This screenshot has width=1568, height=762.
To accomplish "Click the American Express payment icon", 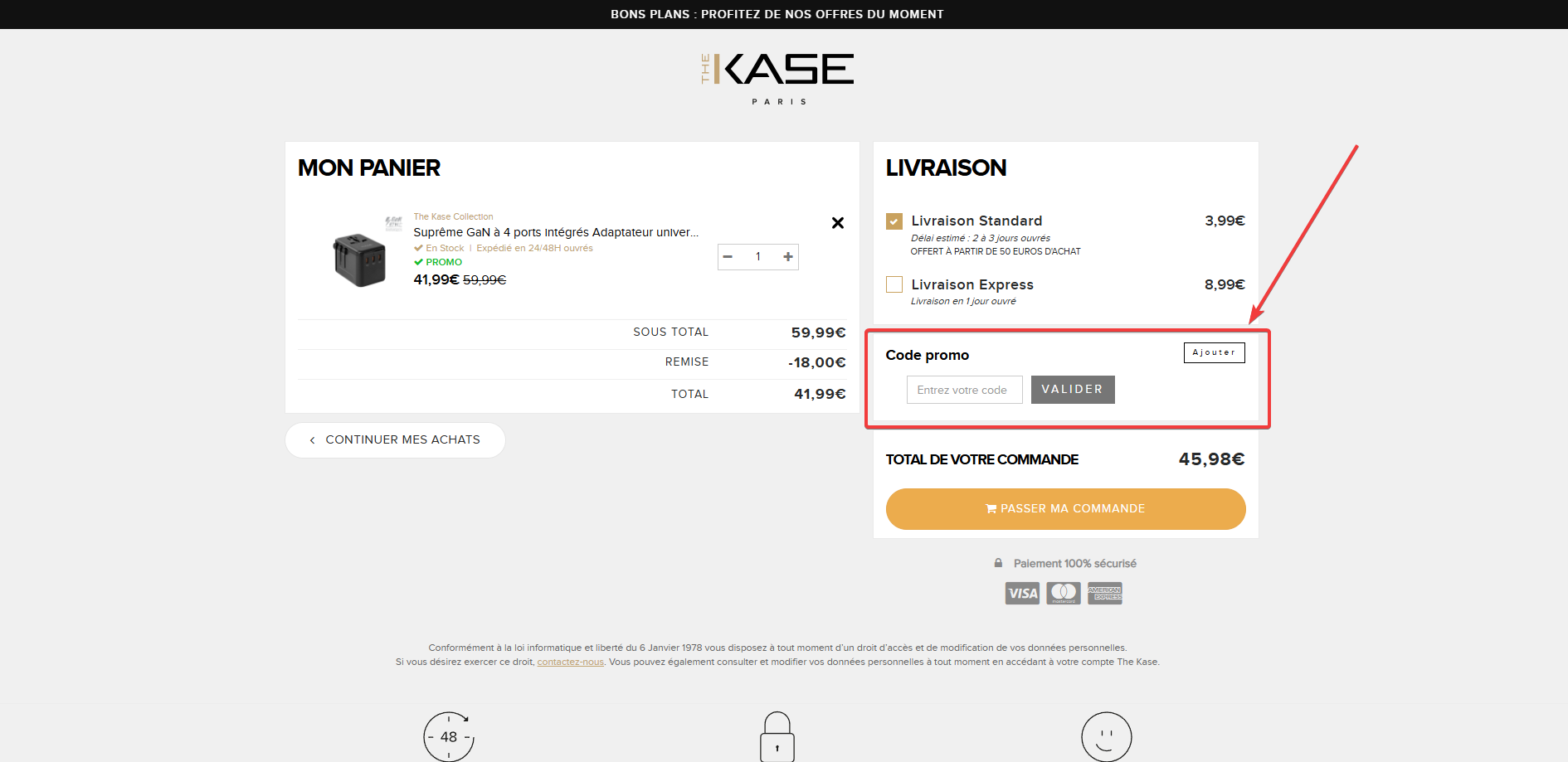I will (x=1105, y=593).
